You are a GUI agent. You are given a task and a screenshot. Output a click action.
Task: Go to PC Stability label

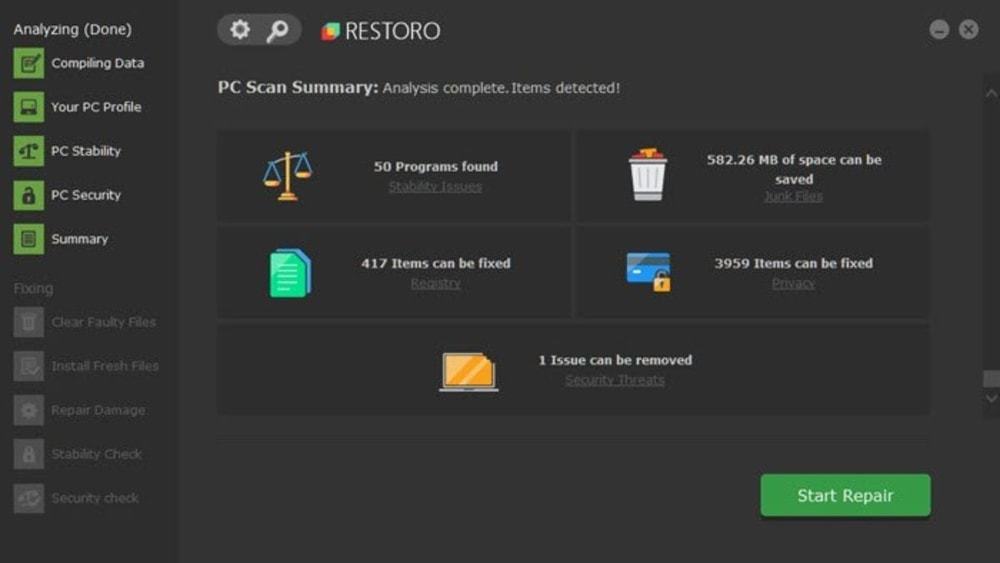(x=86, y=151)
